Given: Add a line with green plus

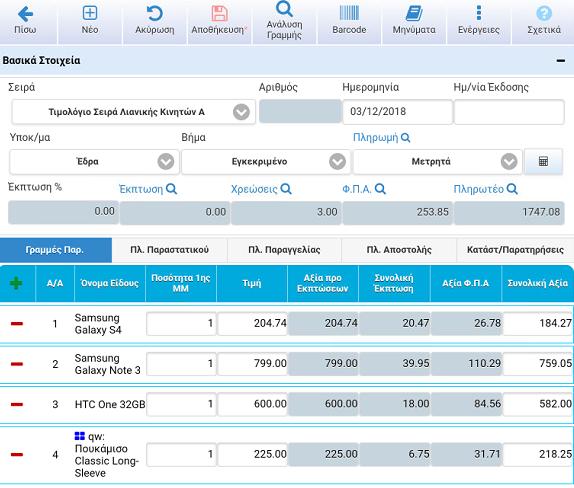Looking at the screenshot, I should (x=16, y=283).
